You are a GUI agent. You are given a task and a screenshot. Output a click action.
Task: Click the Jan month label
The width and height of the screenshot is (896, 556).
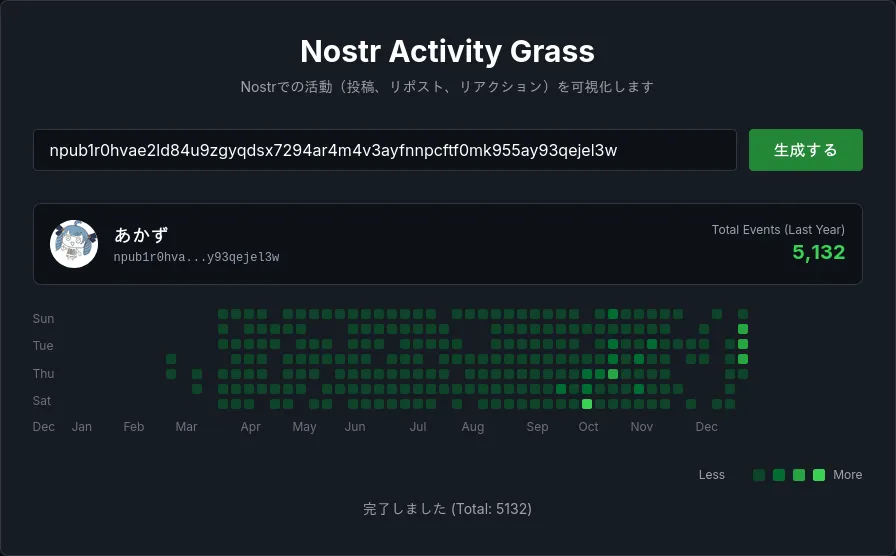pyautogui.click(x=82, y=427)
